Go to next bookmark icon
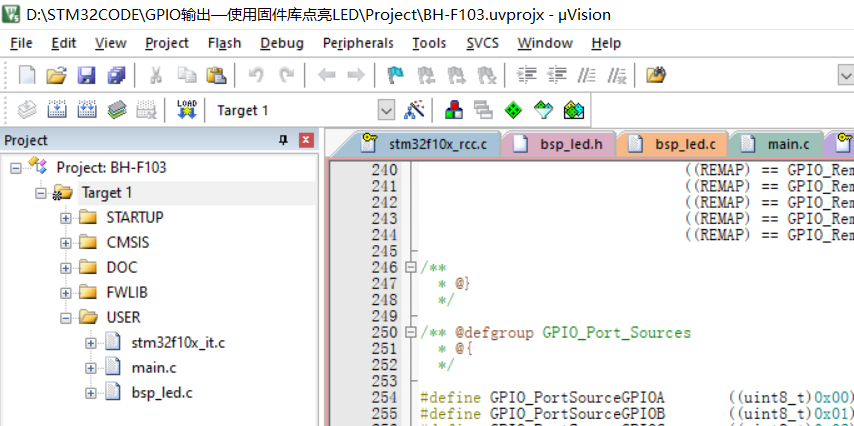This screenshot has height=426, width=854. pos(456,75)
